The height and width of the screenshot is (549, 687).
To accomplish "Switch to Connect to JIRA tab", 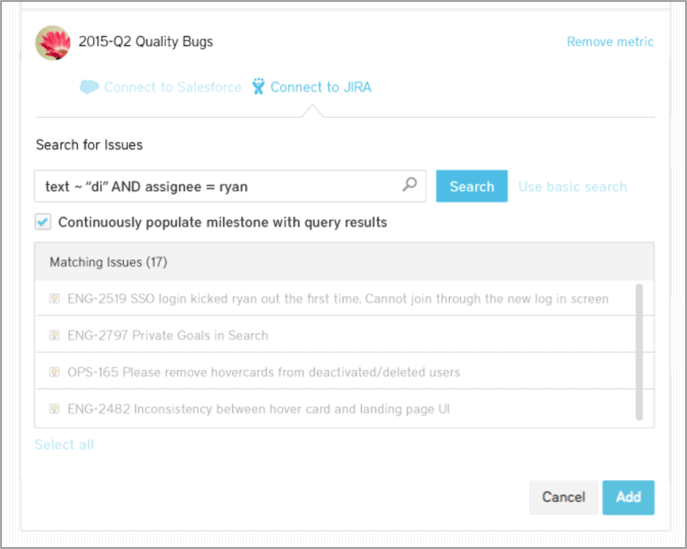I will pos(320,87).
